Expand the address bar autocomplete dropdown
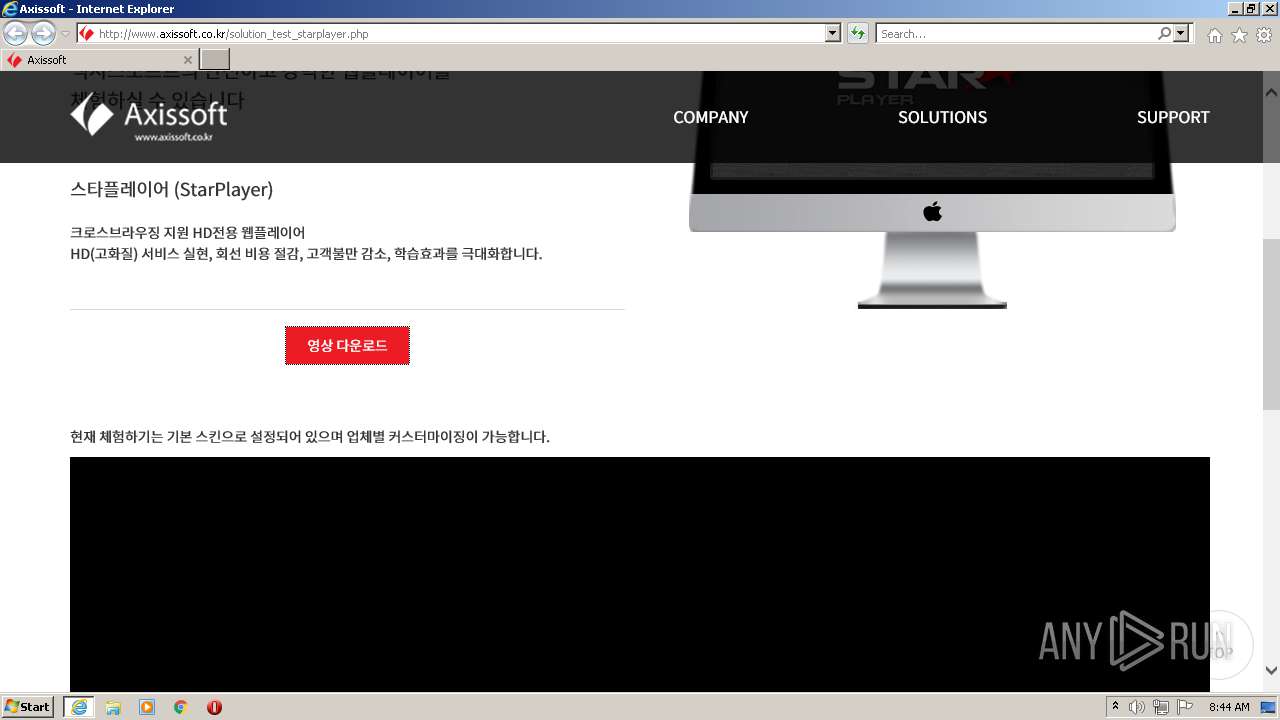The image size is (1280, 720). 833,34
